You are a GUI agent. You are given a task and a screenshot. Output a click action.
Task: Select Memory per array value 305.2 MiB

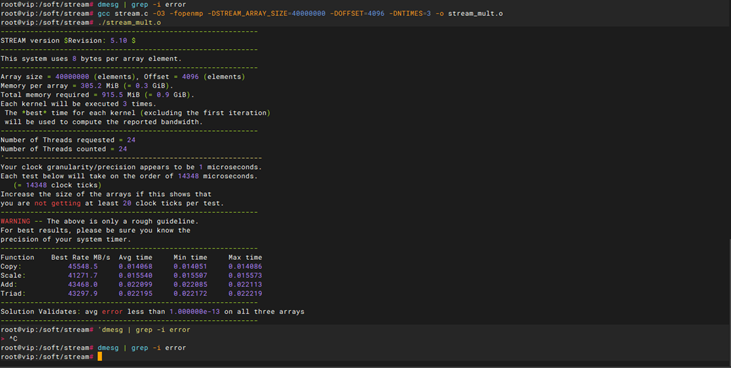[x=99, y=86]
